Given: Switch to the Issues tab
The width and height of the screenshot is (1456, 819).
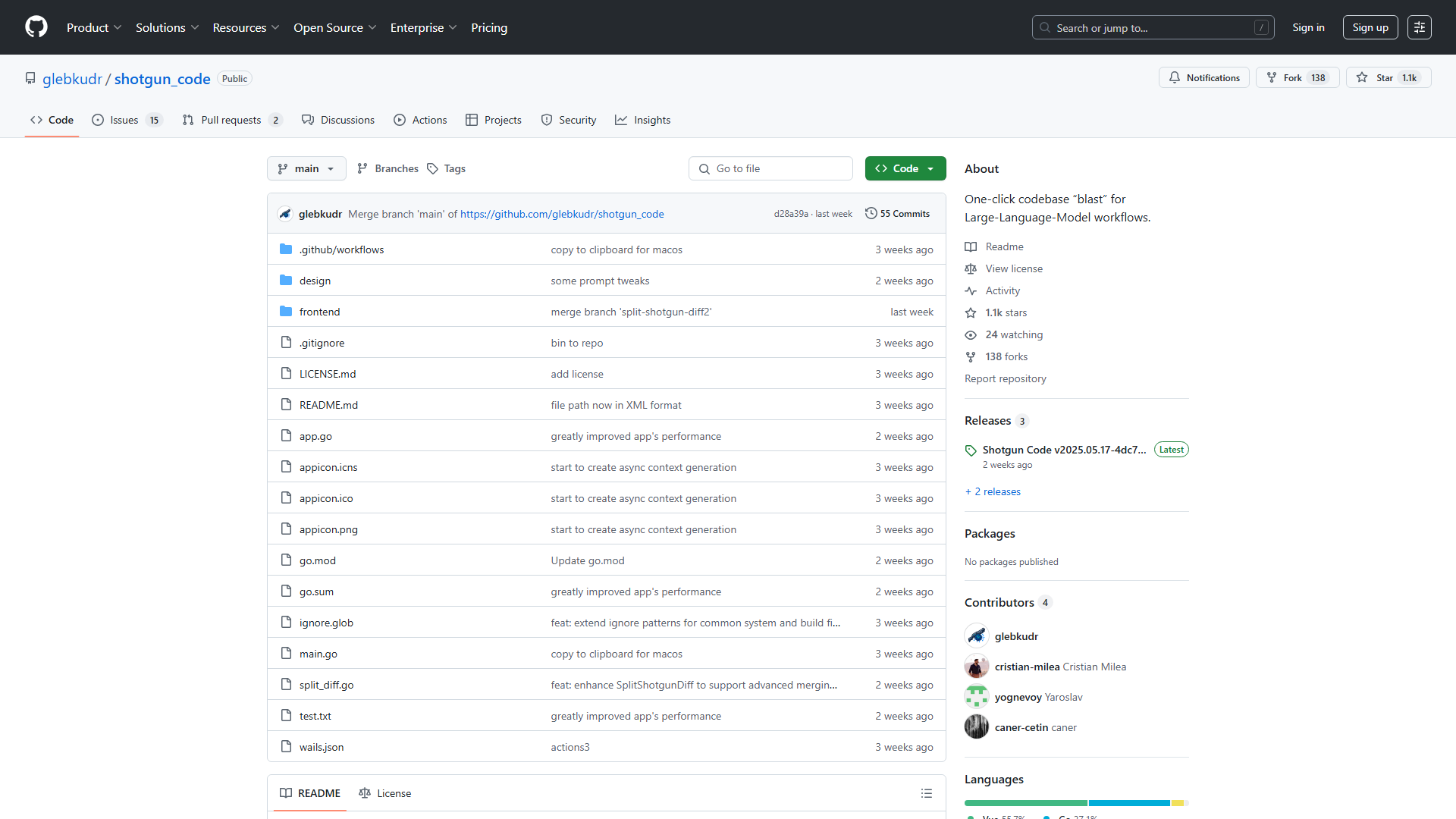Looking at the screenshot, I should tap(126, 120).
